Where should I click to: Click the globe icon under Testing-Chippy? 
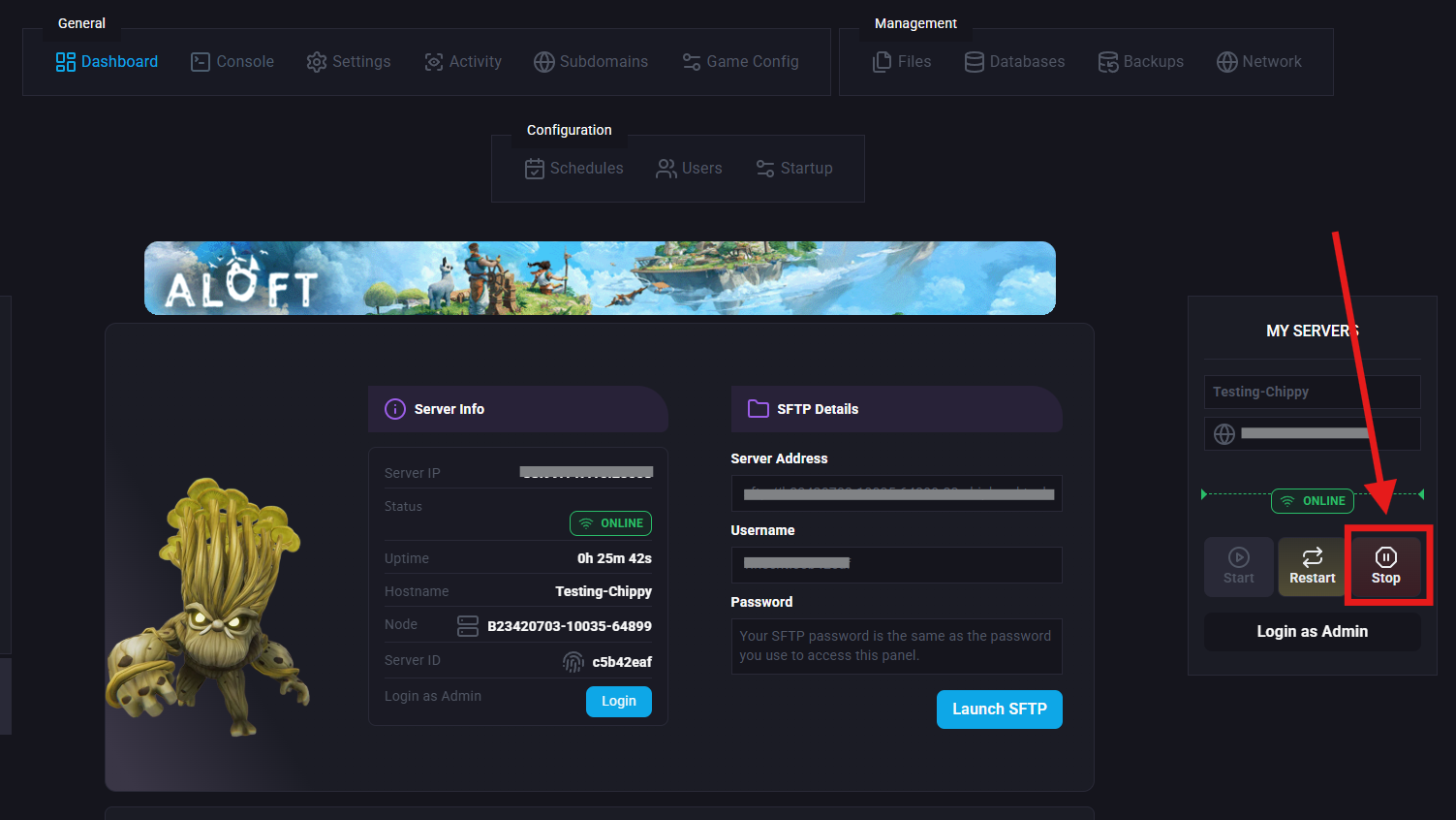coord(1224,434)
